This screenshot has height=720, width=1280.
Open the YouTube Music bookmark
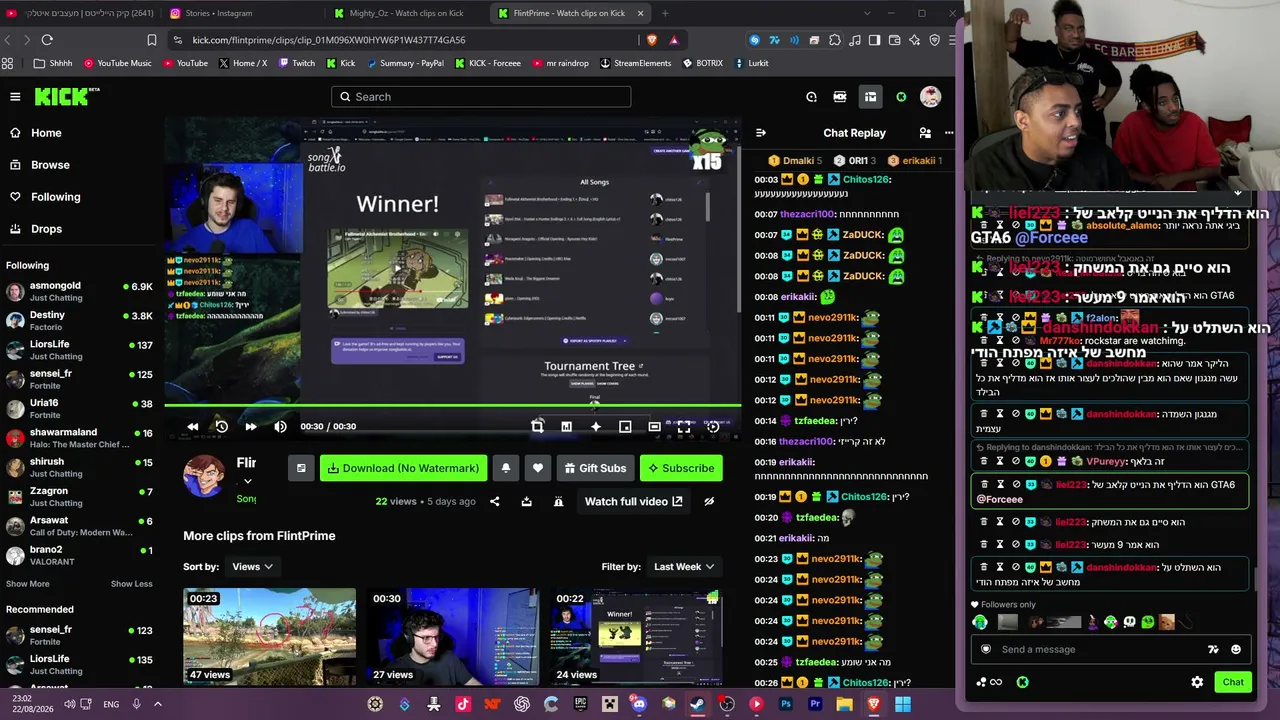(x=118, y=63)
